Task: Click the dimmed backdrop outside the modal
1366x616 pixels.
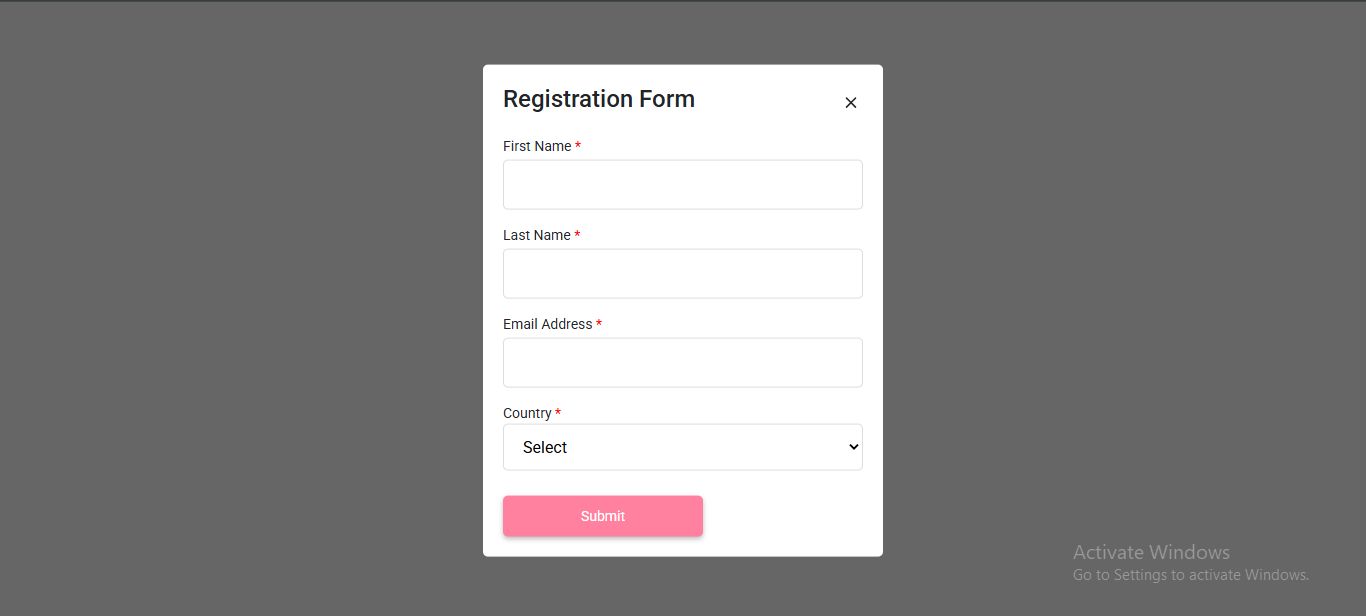Action: pos(240,300)
